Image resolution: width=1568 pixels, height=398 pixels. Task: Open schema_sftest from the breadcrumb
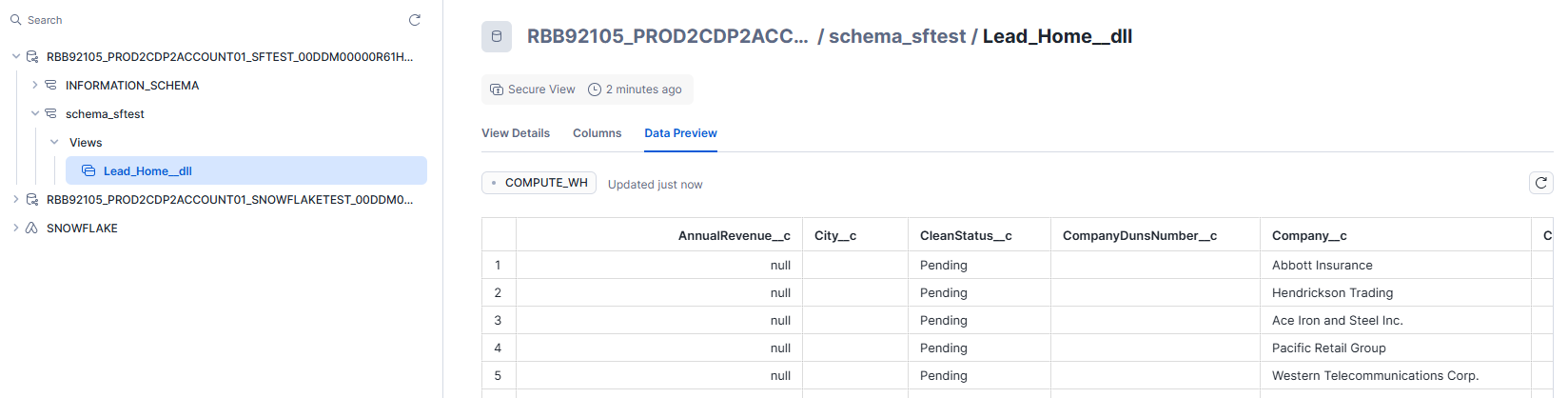pos(897,36)
